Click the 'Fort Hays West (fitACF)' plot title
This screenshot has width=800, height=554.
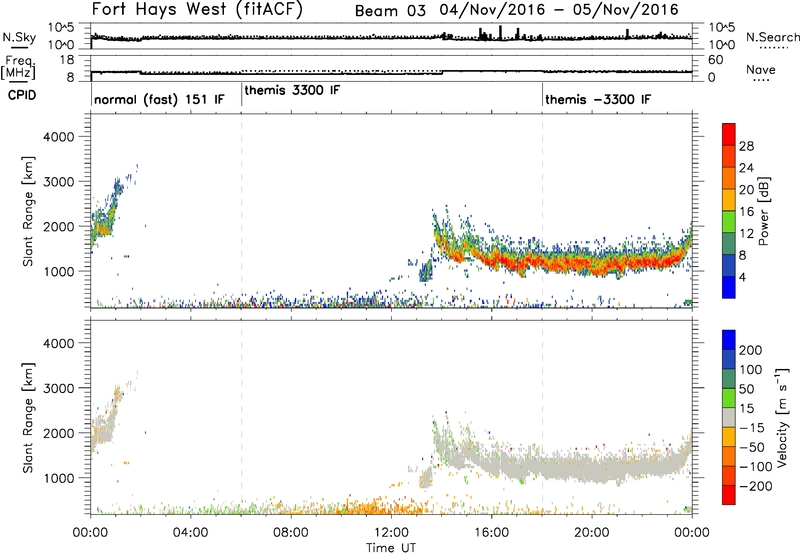pyautogui.click(x=197, y=9)
